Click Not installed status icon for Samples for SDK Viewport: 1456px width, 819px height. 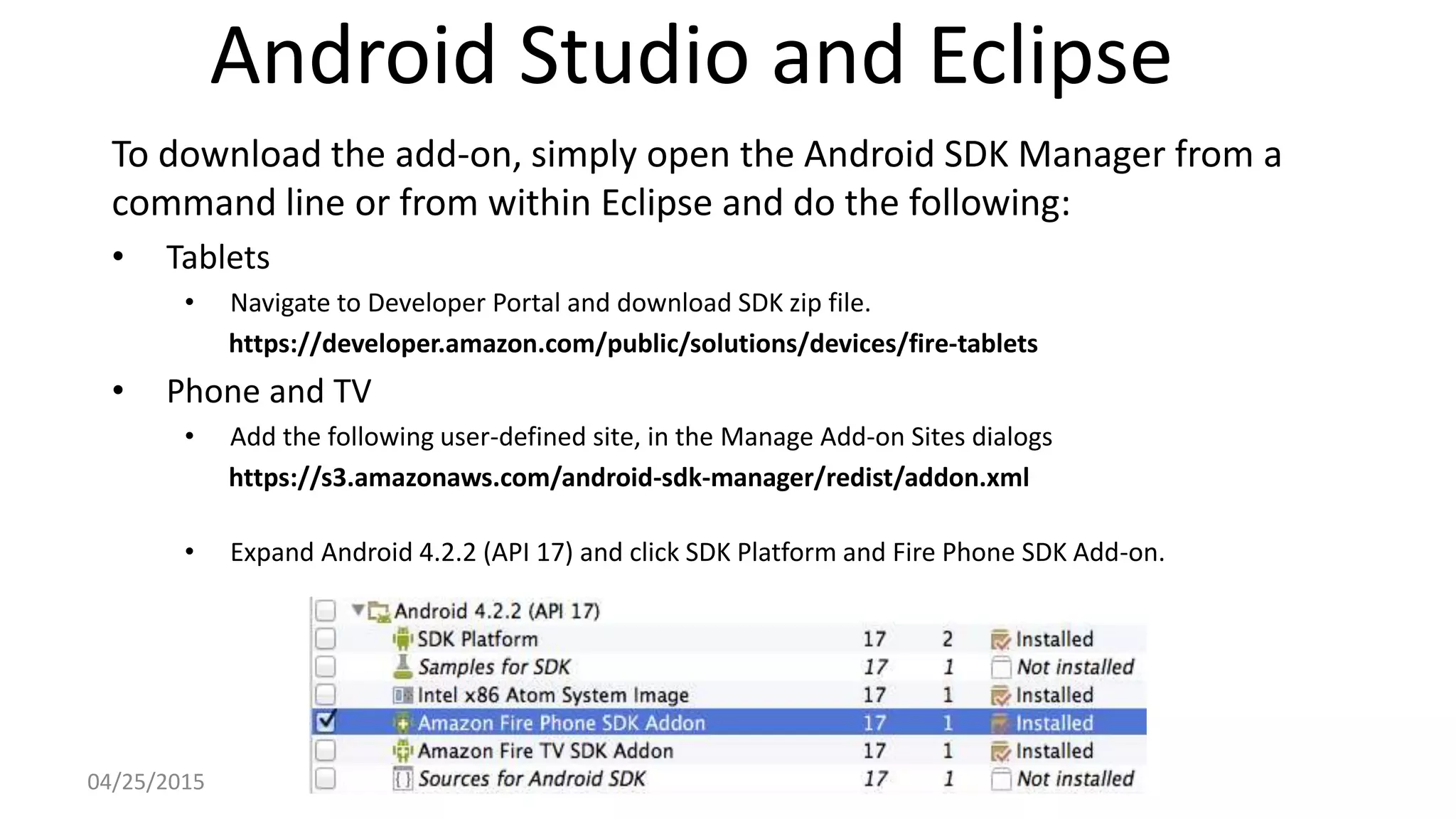coord(1000,667)
